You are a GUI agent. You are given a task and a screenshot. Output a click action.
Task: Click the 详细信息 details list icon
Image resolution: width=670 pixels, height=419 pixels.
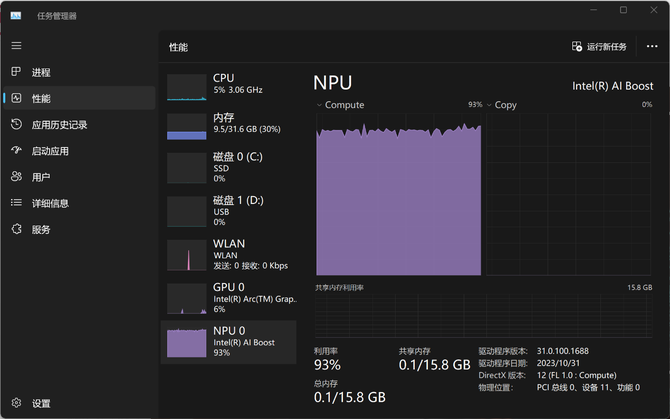[x=16, y=202]
